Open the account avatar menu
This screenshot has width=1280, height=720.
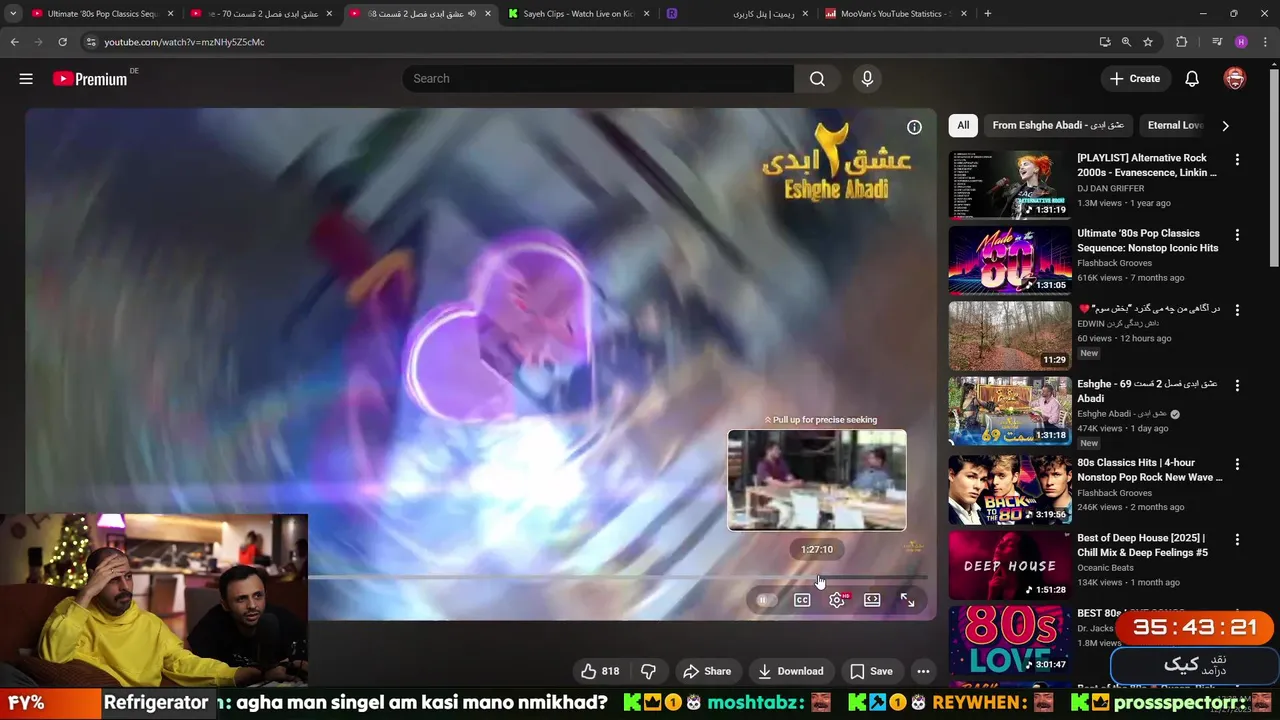tap(1235, 79)
